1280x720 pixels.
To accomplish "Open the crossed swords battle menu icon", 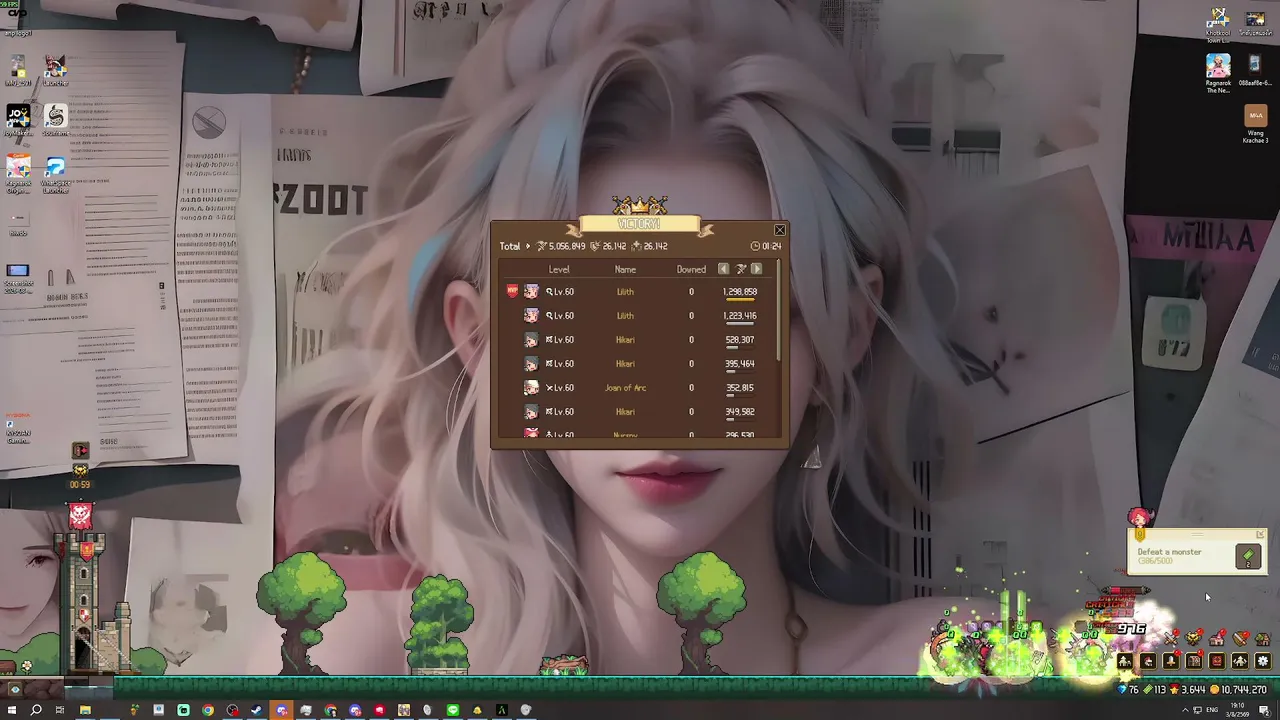I will [1171, 638].
